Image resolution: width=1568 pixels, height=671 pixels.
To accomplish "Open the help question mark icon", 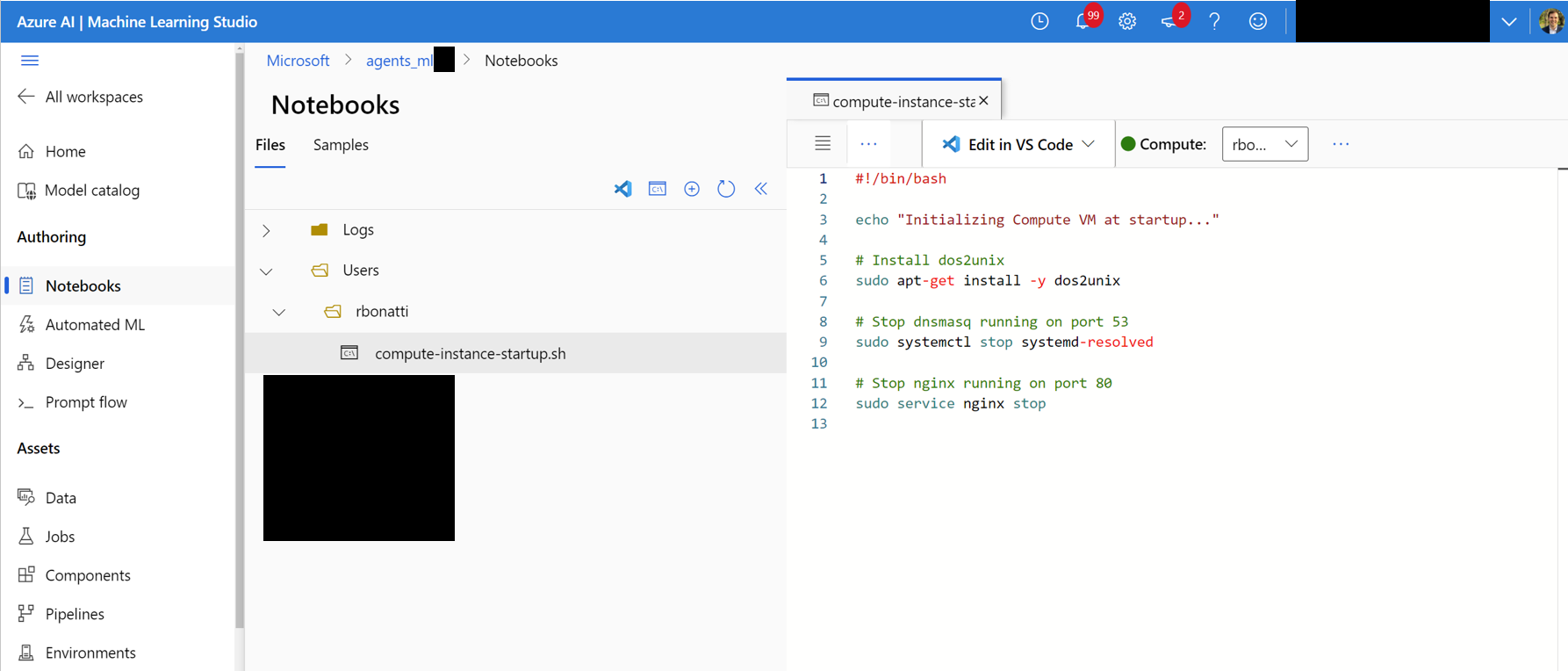I will [1214, 22].
